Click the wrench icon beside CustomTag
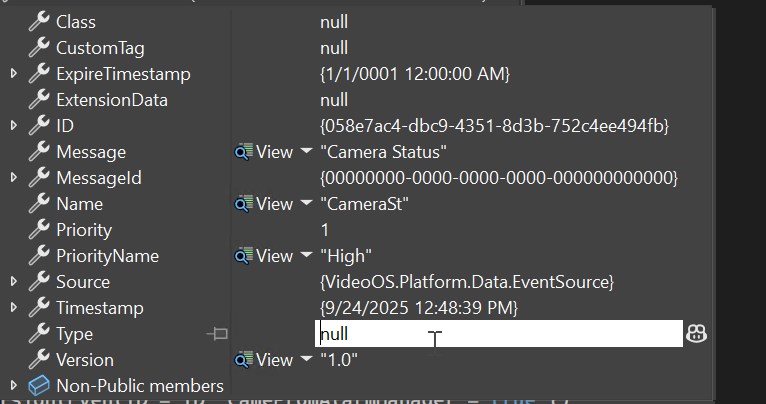Viewport: 766px width, 404px height. (x=40, y=47)
